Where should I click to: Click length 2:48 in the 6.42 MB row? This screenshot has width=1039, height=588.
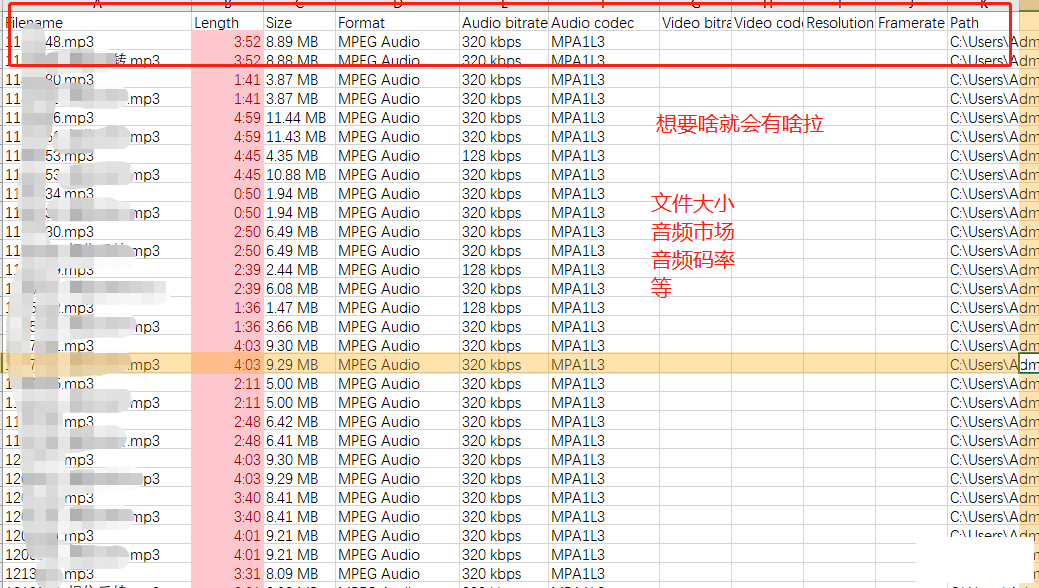(227, 422)
